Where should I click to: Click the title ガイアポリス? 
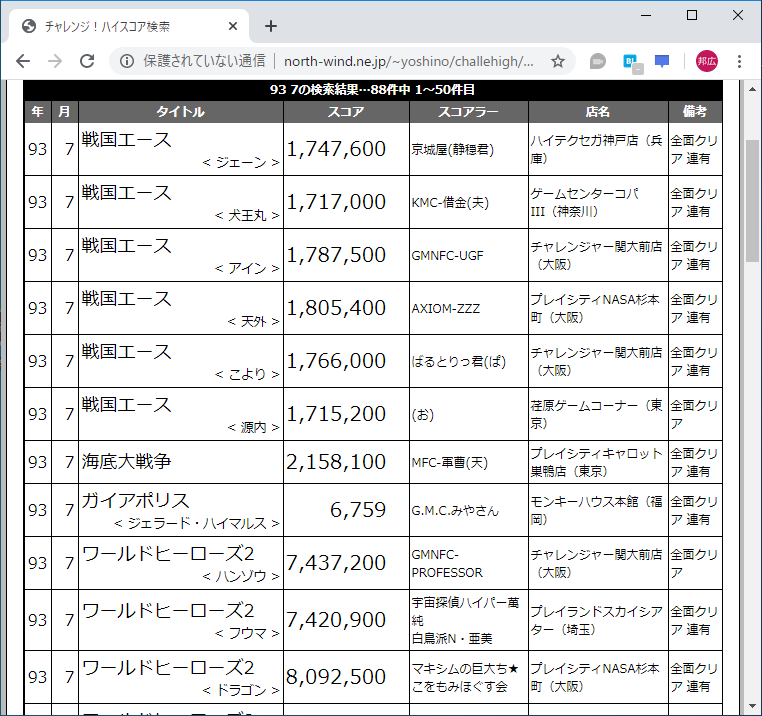click(x=135, y=500)
